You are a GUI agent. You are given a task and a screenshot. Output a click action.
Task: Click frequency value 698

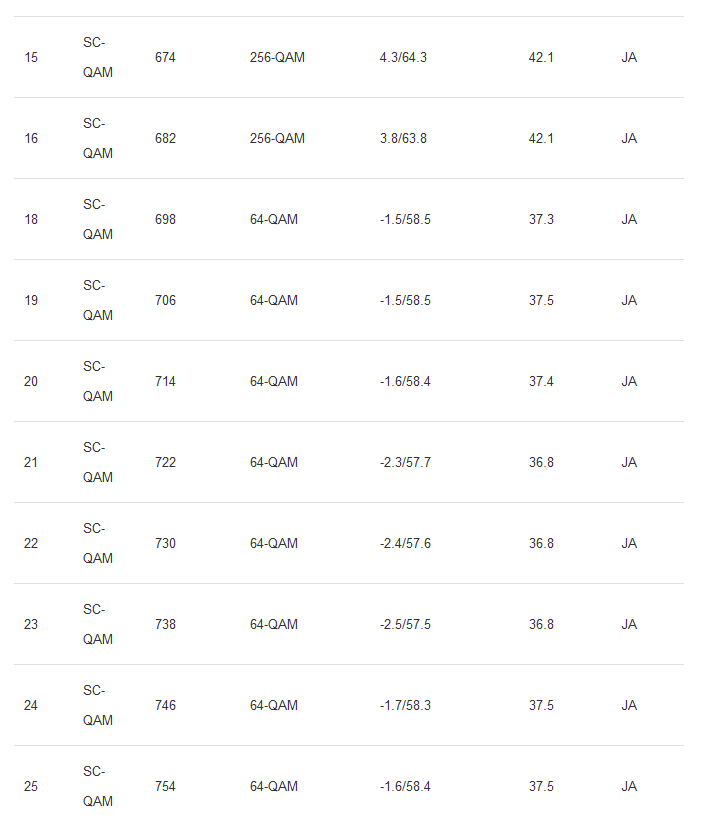pos(165,219)
